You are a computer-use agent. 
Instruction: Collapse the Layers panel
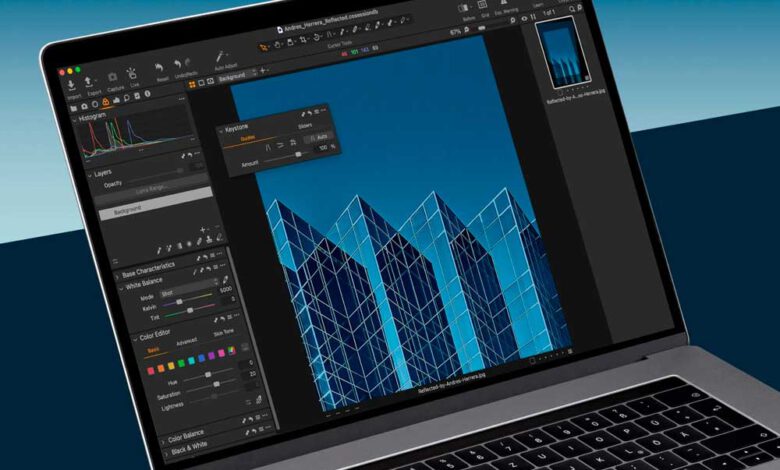90,175
